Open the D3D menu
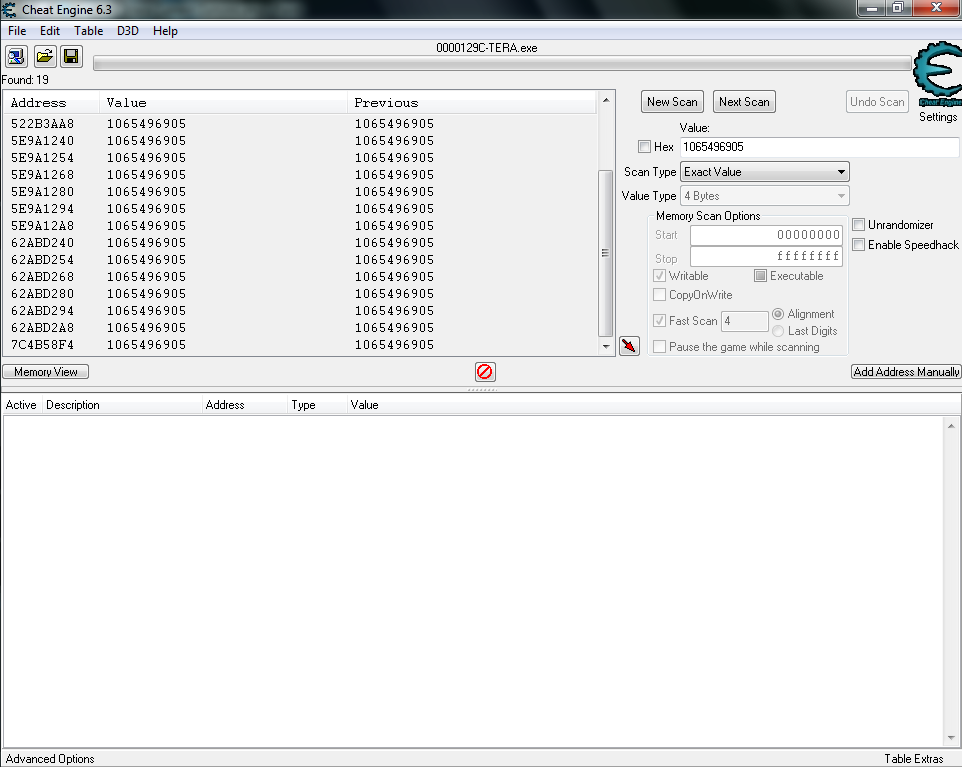 coord(127,31)
